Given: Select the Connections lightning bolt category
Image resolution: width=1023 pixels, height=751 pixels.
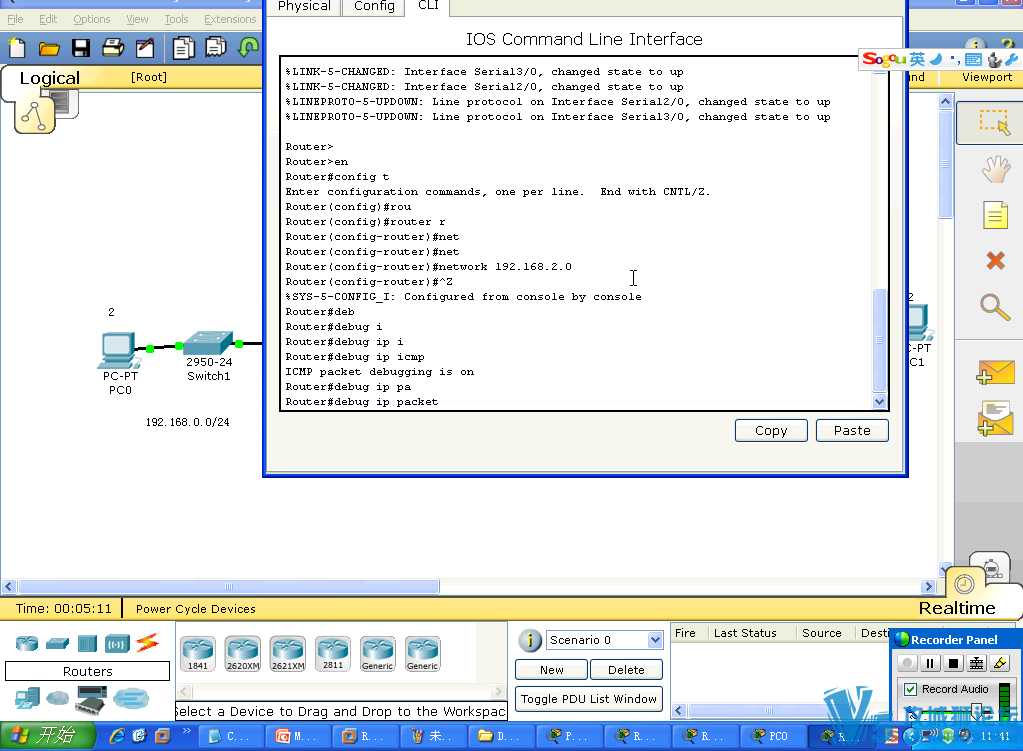Looking at the screenshot, I should (x=148, y=642).
